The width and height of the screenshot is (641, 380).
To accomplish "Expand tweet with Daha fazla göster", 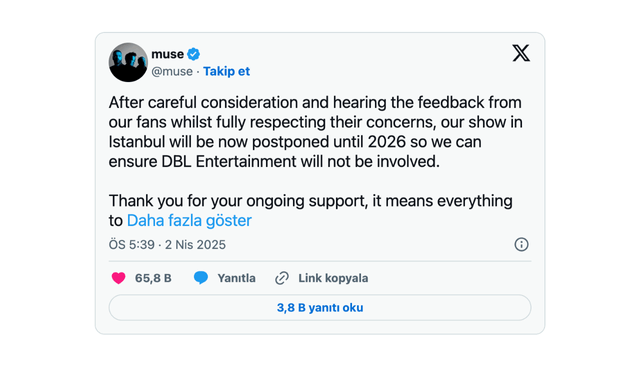I will click(189, 221).
